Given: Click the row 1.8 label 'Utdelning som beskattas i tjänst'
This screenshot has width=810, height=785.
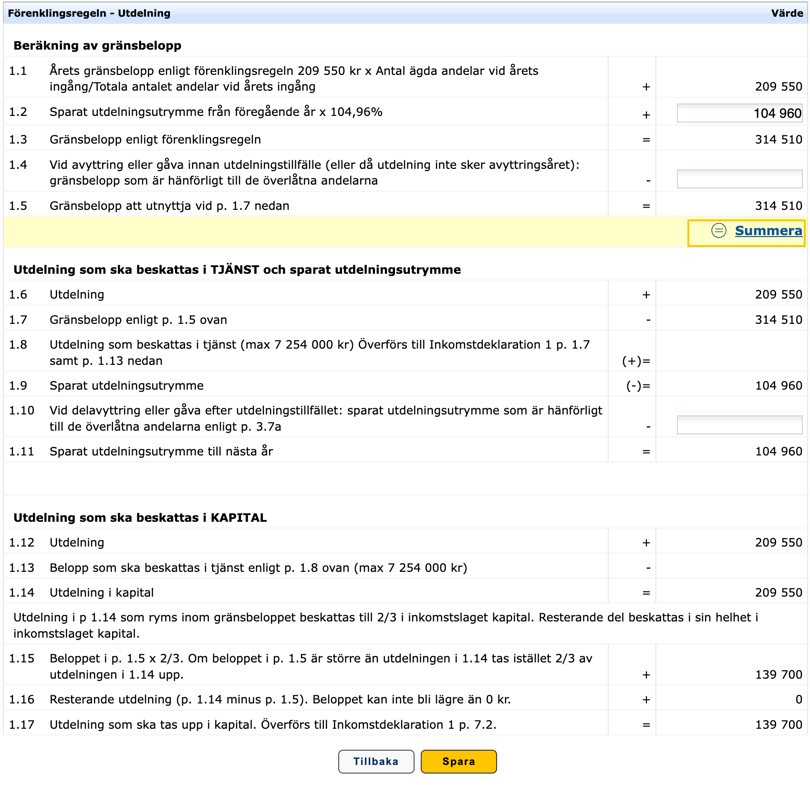Looking at the screenshot, I should click(x=320, y=352).
